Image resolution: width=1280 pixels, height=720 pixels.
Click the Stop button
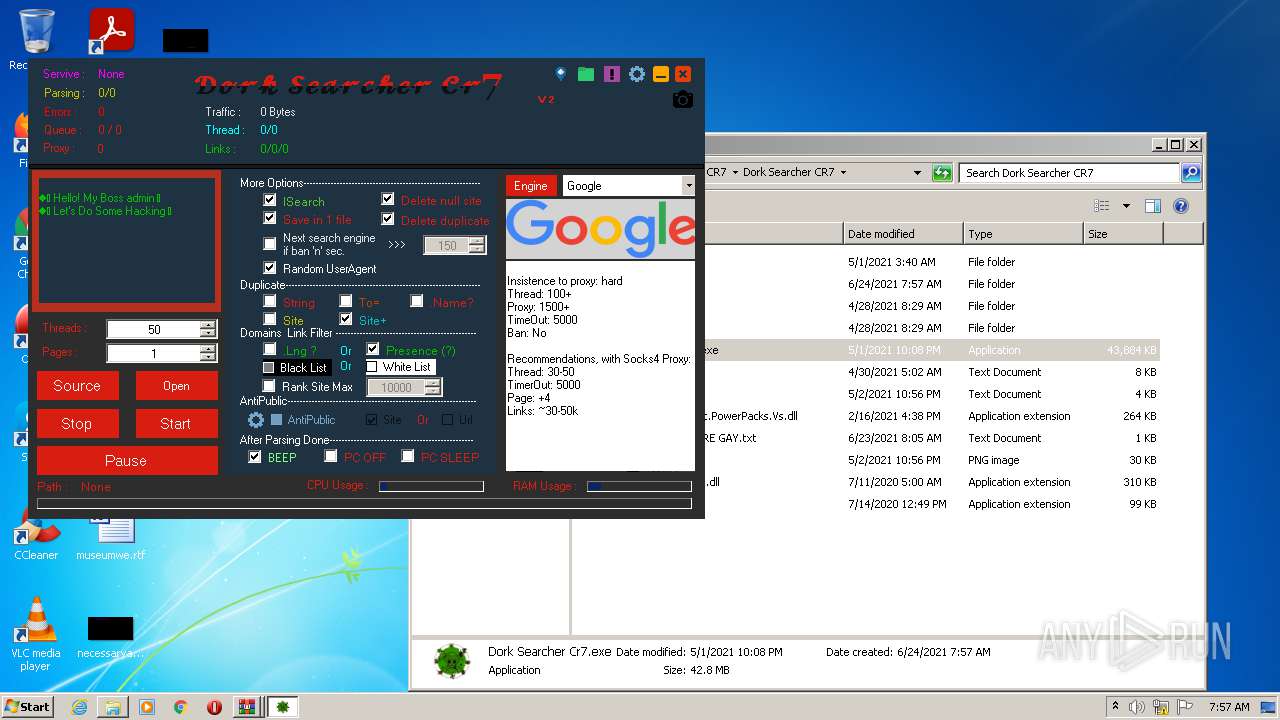[x=77, y=424]
